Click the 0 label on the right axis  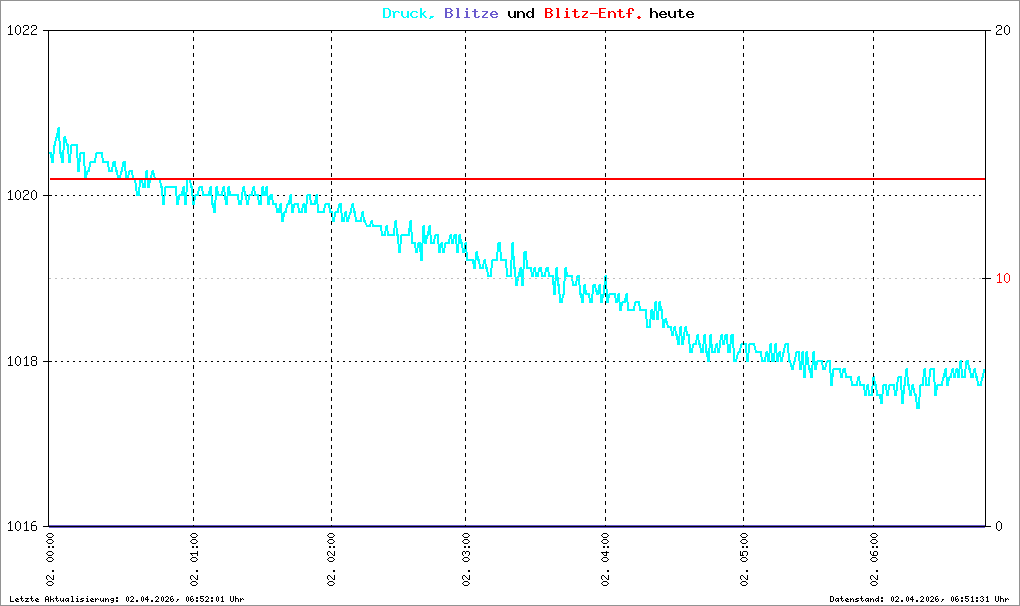click(x=996, y=526)
